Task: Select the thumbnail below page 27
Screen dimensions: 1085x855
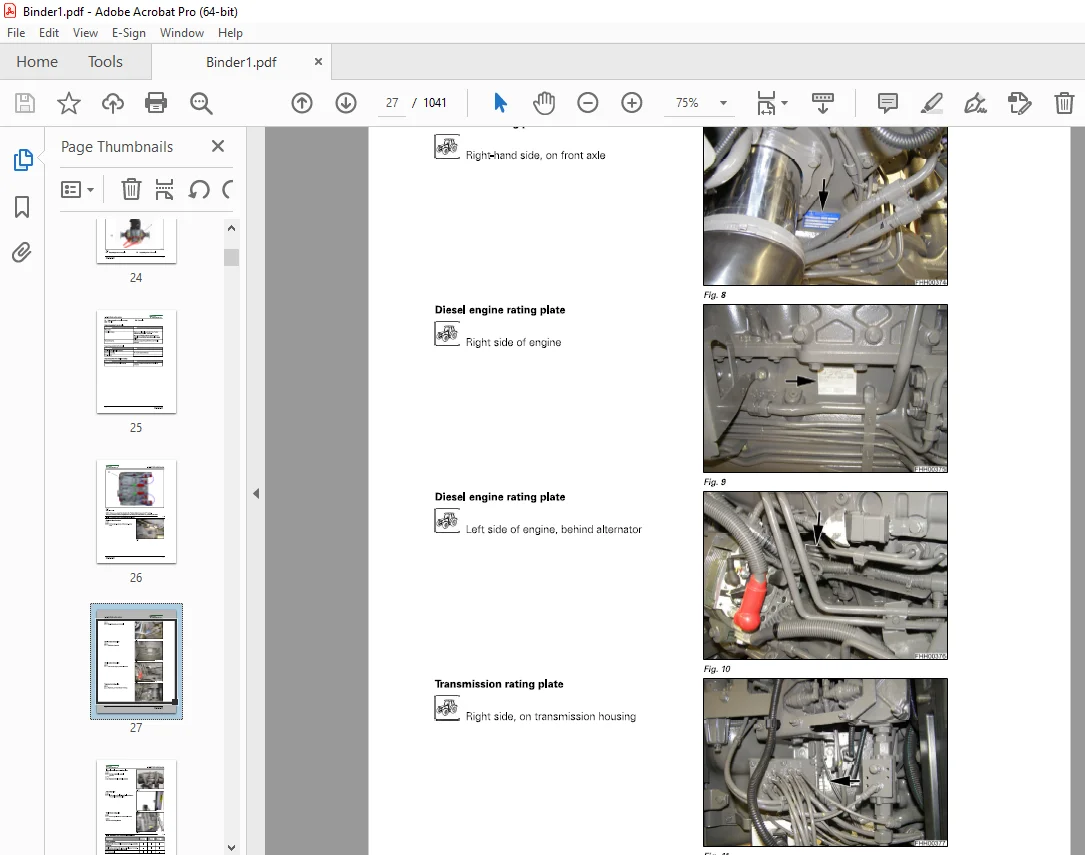Action: 136,807
